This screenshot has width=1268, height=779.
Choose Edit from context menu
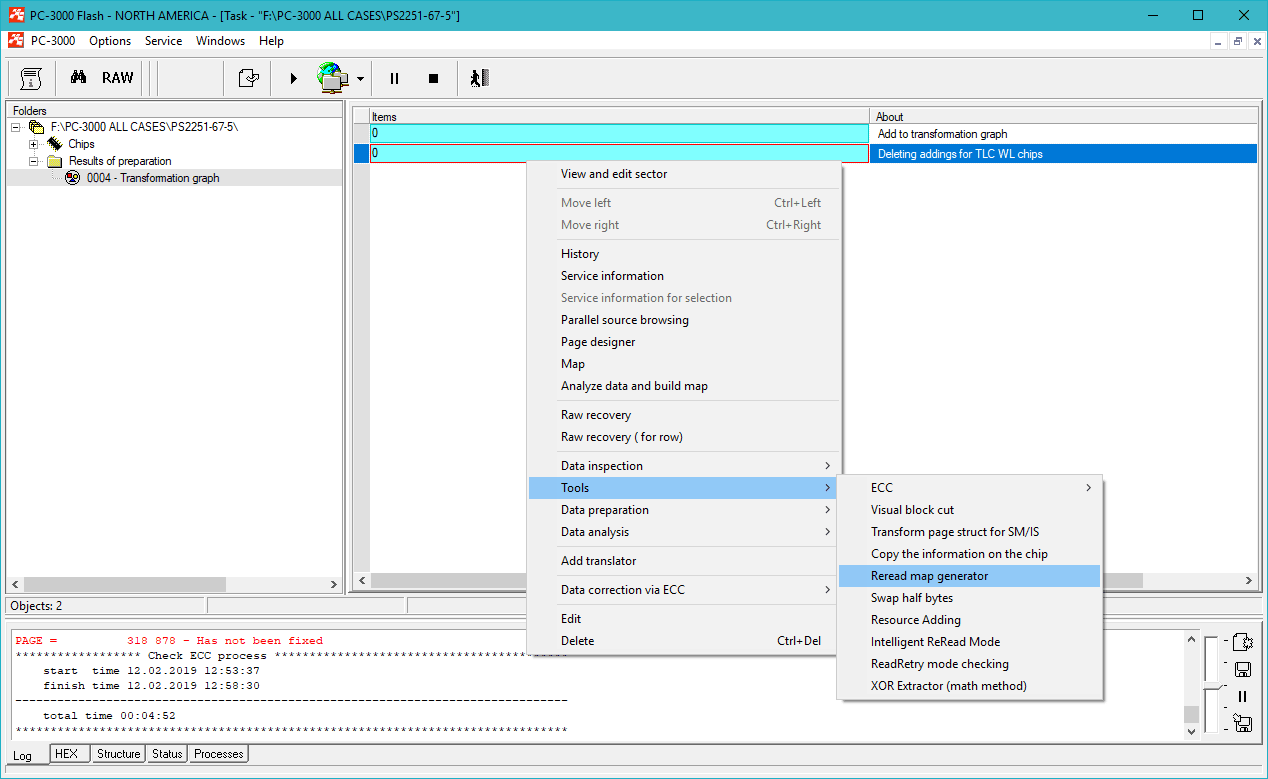[685, 619]
